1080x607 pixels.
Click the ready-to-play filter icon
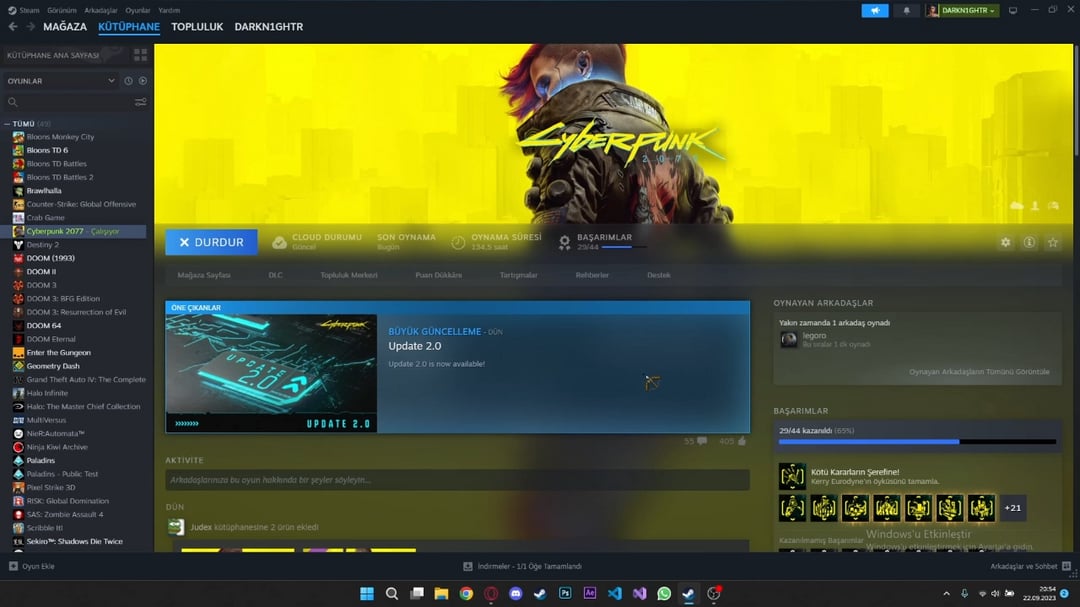click(143, 81)
